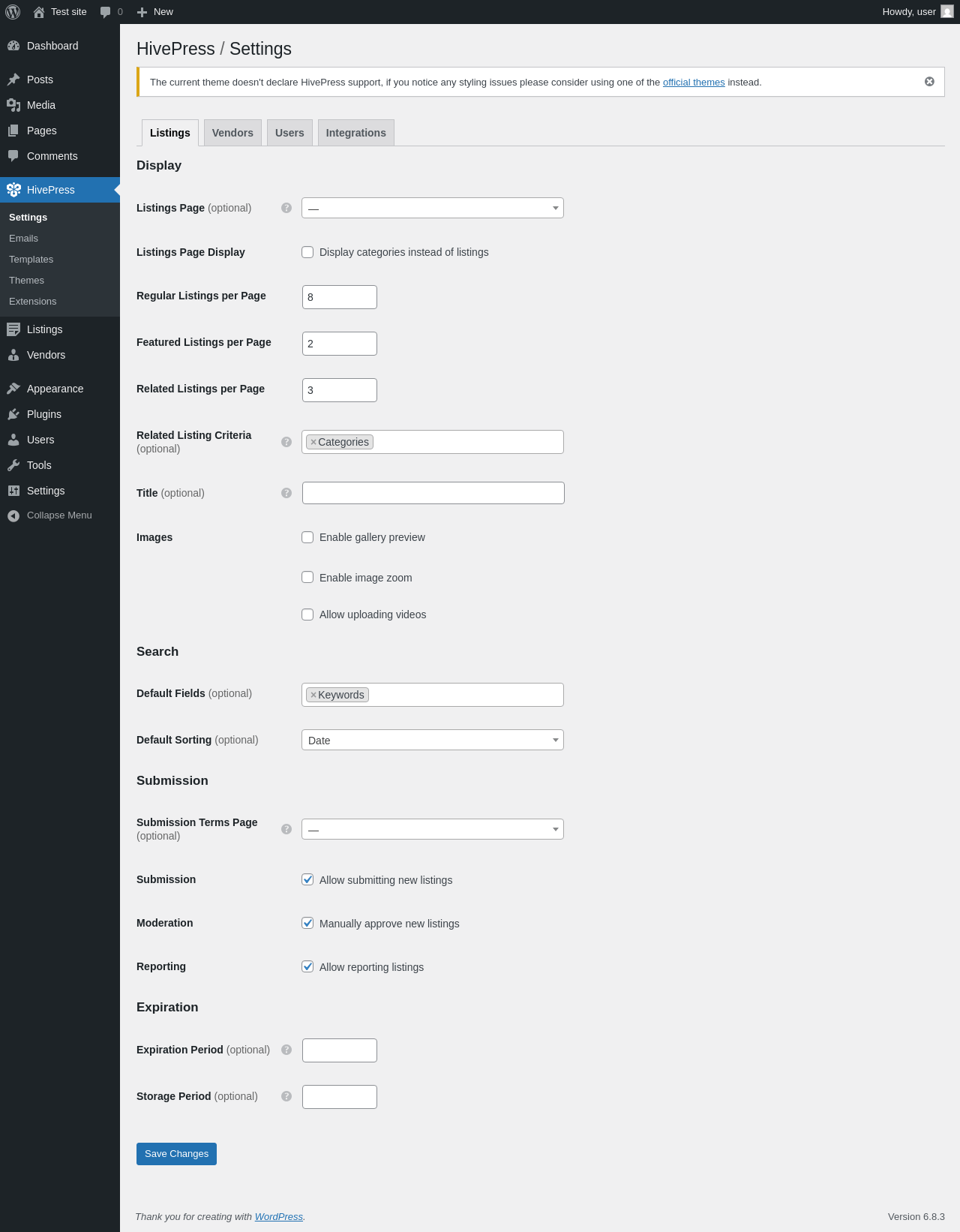Follow the official themes link

(694, 83)
